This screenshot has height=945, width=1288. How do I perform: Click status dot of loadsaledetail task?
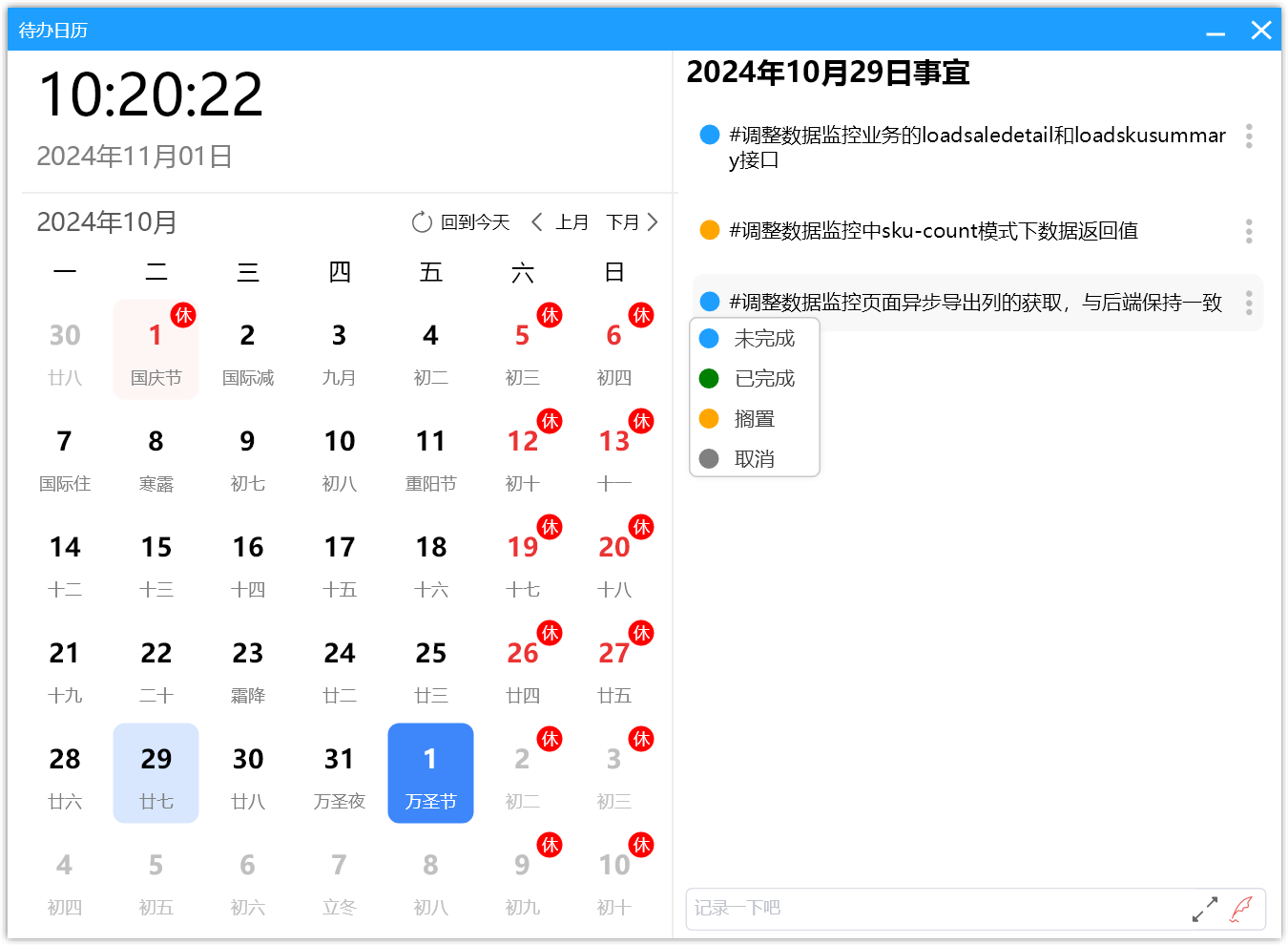click(x=710, y=135)
